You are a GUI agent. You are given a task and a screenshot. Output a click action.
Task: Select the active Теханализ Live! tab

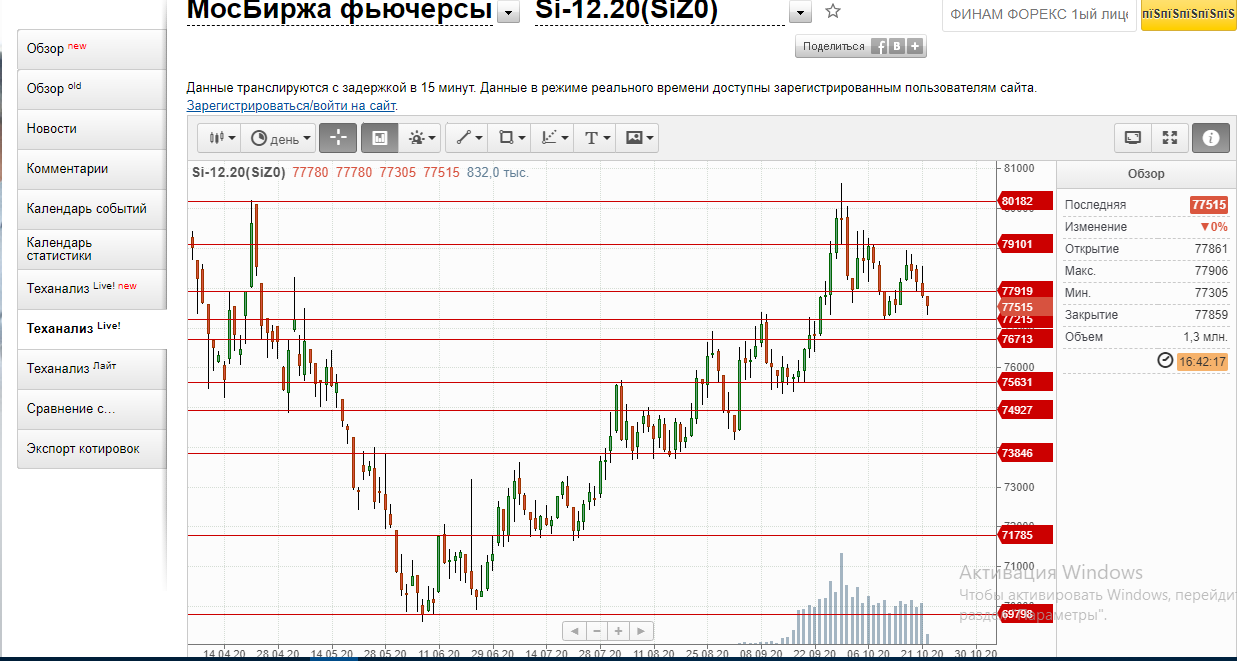(x=92, y=328)
